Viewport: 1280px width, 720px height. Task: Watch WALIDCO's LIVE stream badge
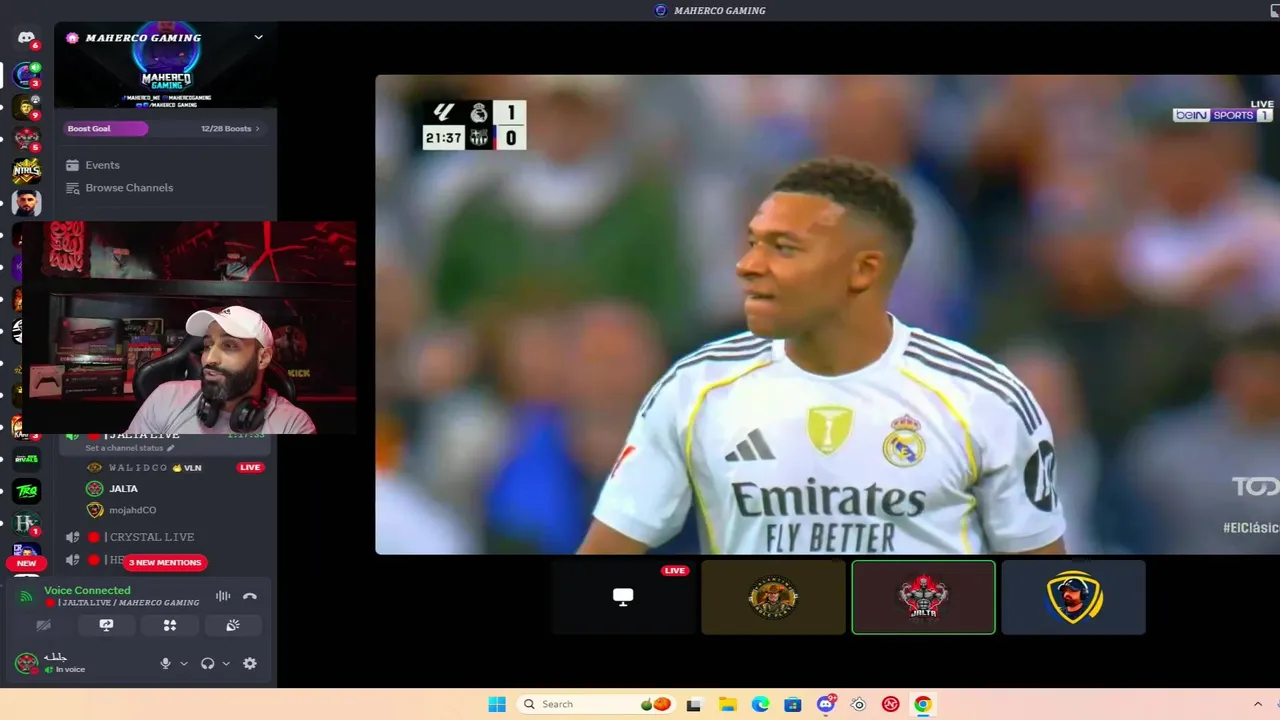click(250, 467)
